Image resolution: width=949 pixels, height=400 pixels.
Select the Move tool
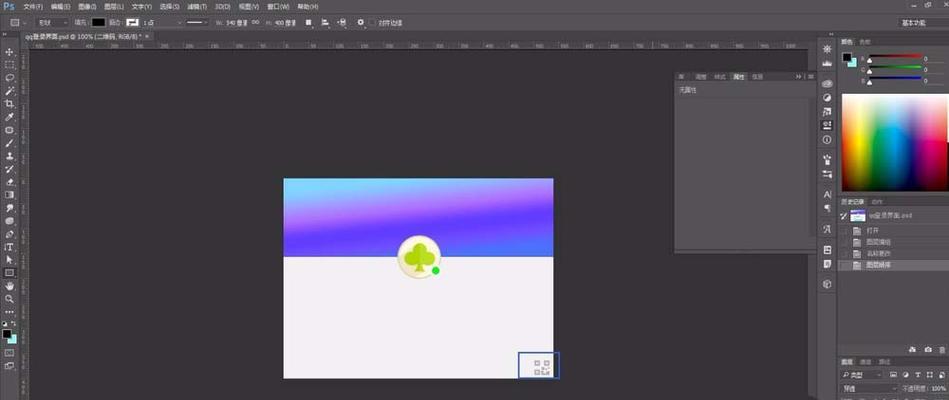[9, 52]
